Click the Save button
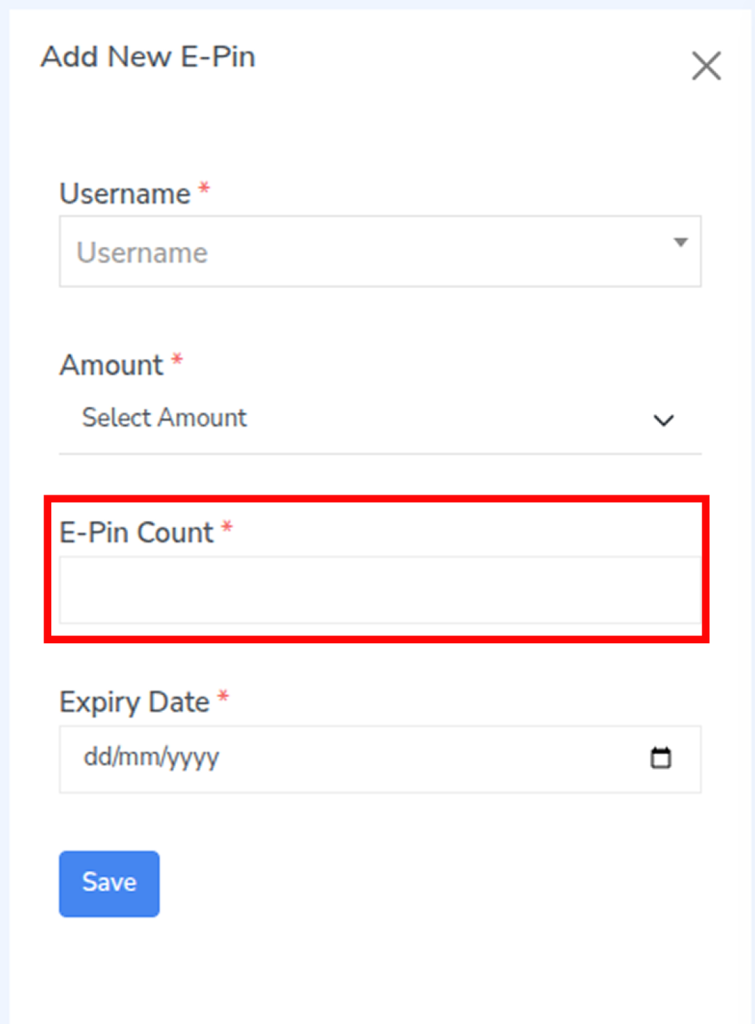Screen dimensions: 755x1024 pyautogui.click(x=109, y=883)
